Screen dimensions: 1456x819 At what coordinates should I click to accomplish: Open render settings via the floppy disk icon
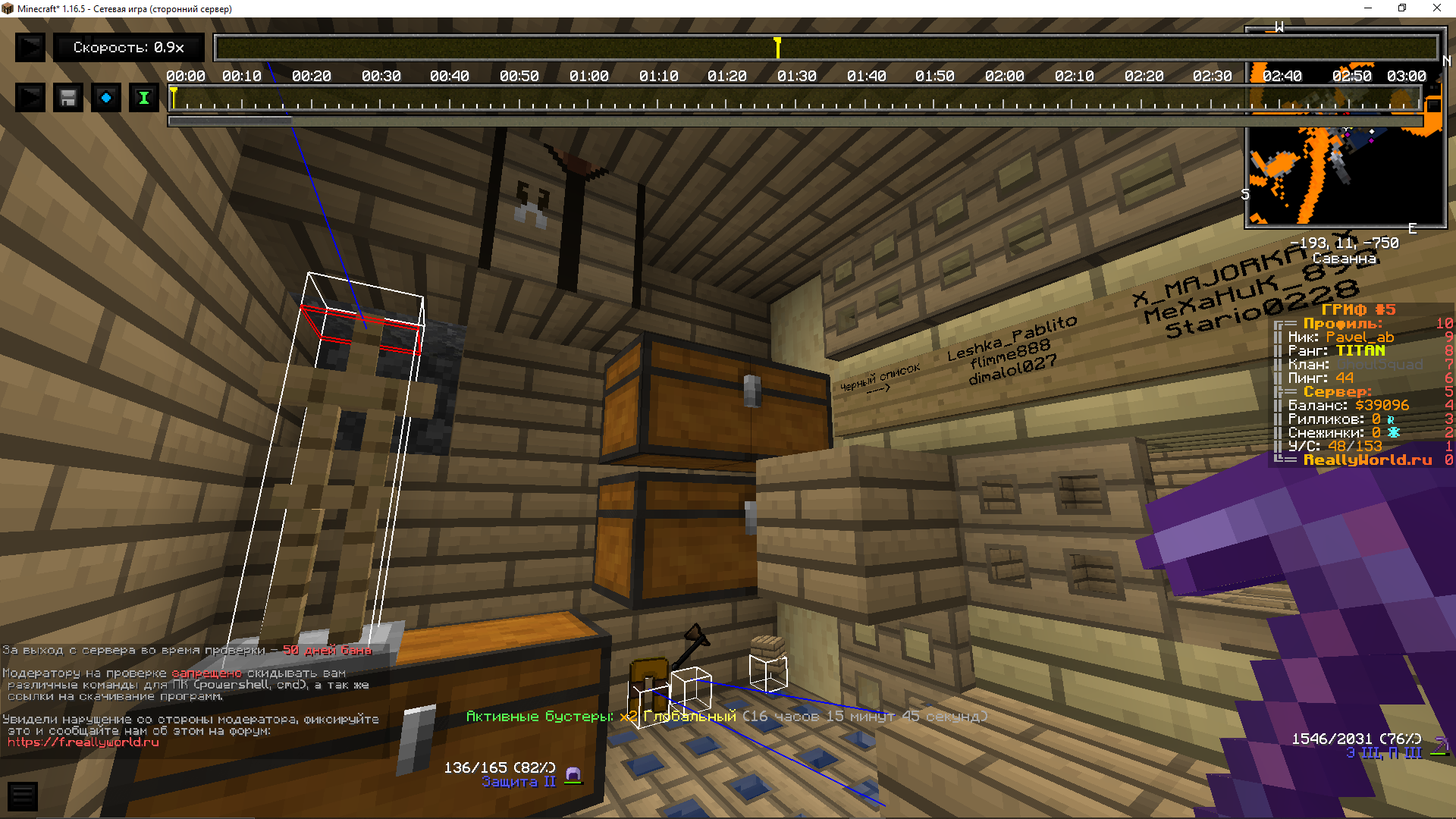68,98
